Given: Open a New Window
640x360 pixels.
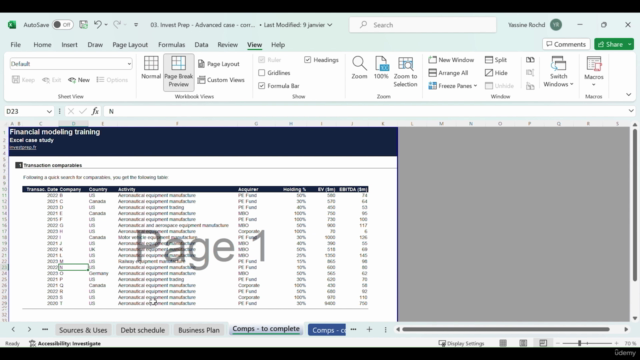Looking at the screenshot, I should pyautogui.click(x=451, y=60).
